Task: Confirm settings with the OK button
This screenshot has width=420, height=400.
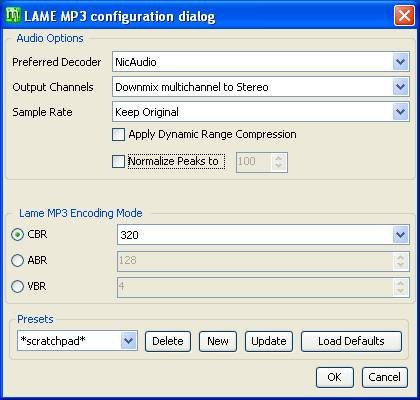Action: pos(334,377)
